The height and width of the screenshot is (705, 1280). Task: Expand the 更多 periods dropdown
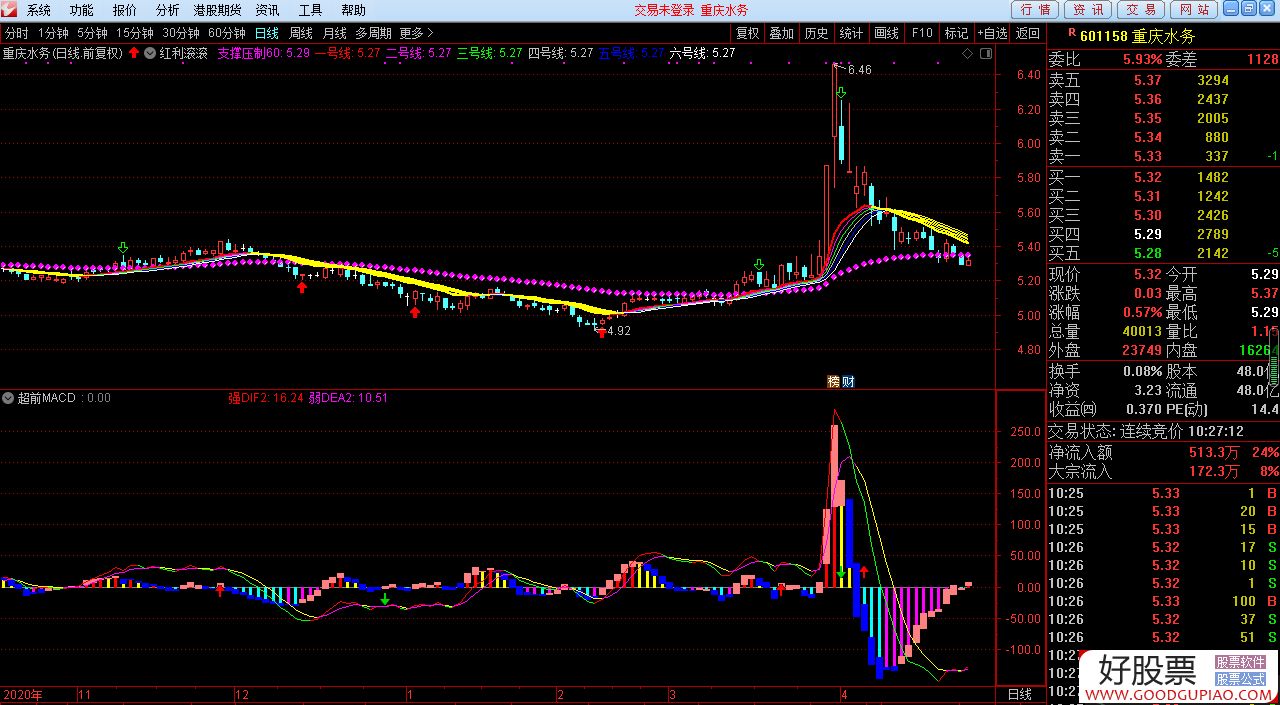point(415,33)
